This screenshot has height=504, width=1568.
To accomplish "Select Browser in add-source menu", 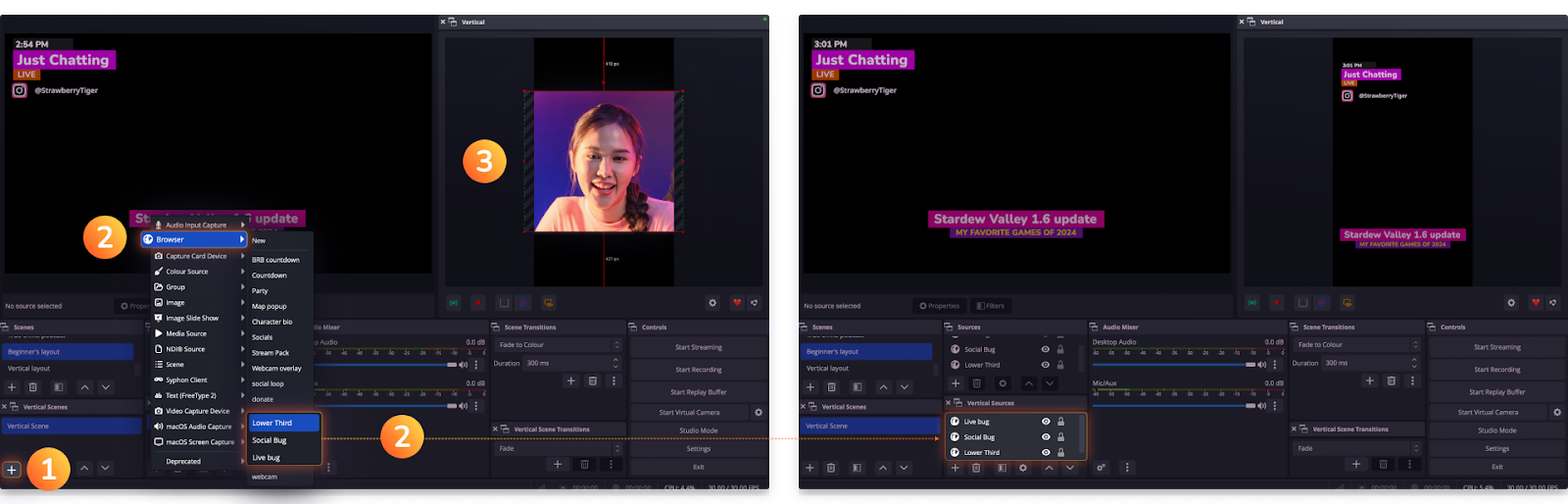I will tap(193, 239).
